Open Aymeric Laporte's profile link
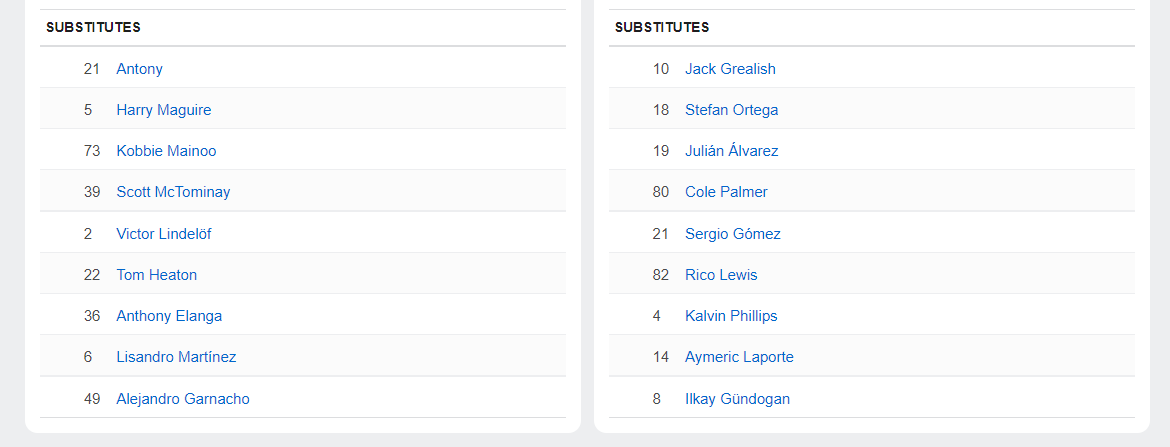The width and height of the screenshot is (1170, 447). (x=739, y=357)
